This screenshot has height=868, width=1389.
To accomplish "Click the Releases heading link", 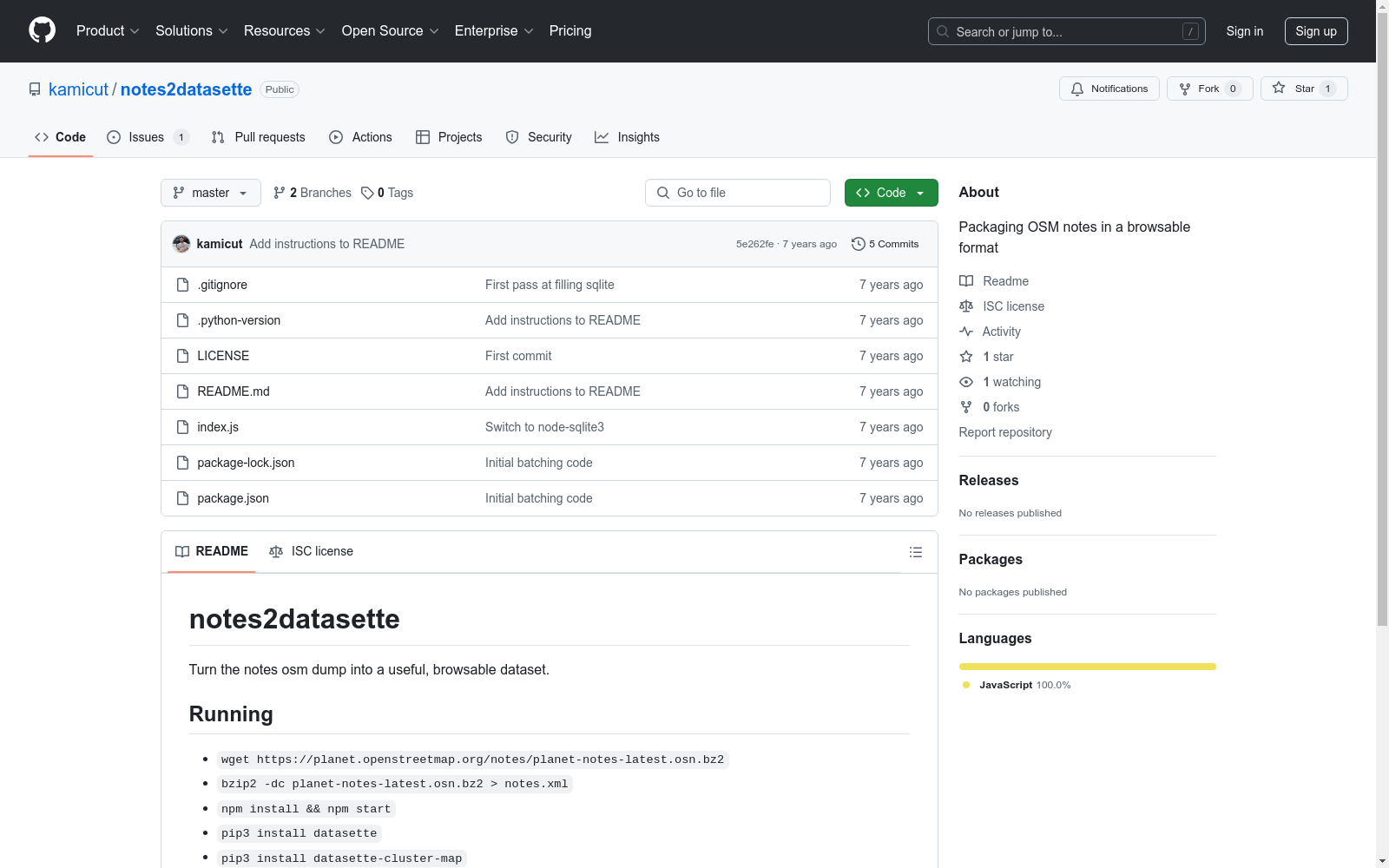I will pyautogui.click(x=989, y=480).
